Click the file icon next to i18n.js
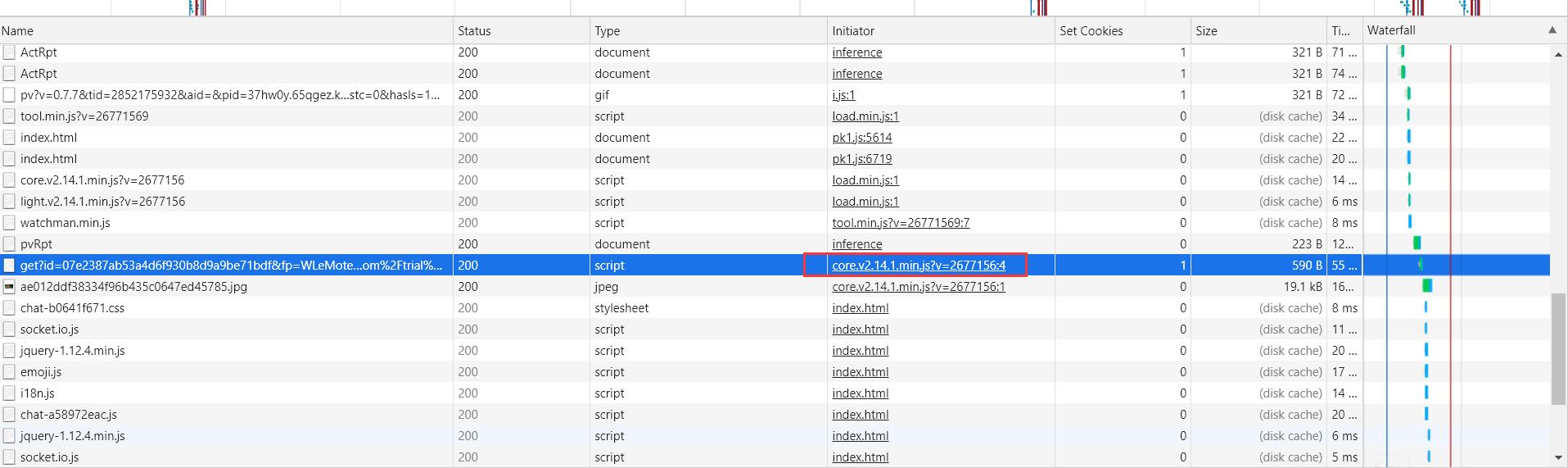 pyautogui.click(x=9, y=393)
